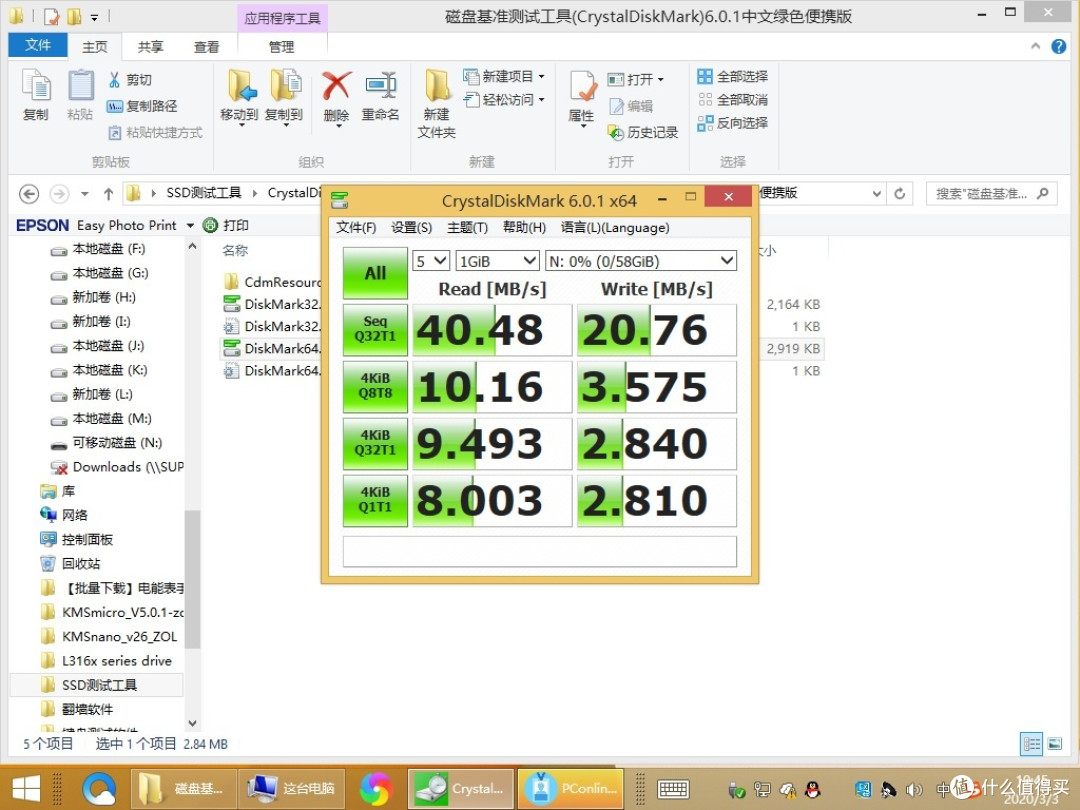Viewport: 1080px width, 810px height.
Task: Click the CrystalDiskMark comment text field
Action: [539, 551]
